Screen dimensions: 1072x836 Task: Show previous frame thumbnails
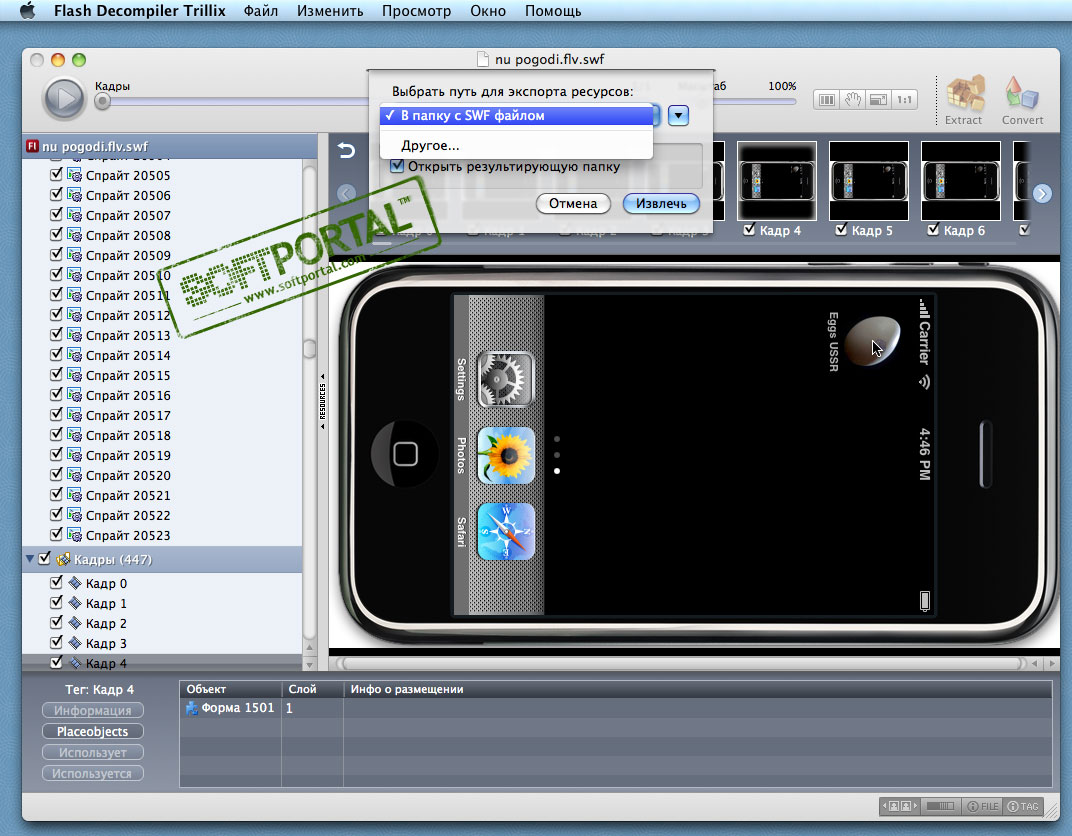(347, 193)
